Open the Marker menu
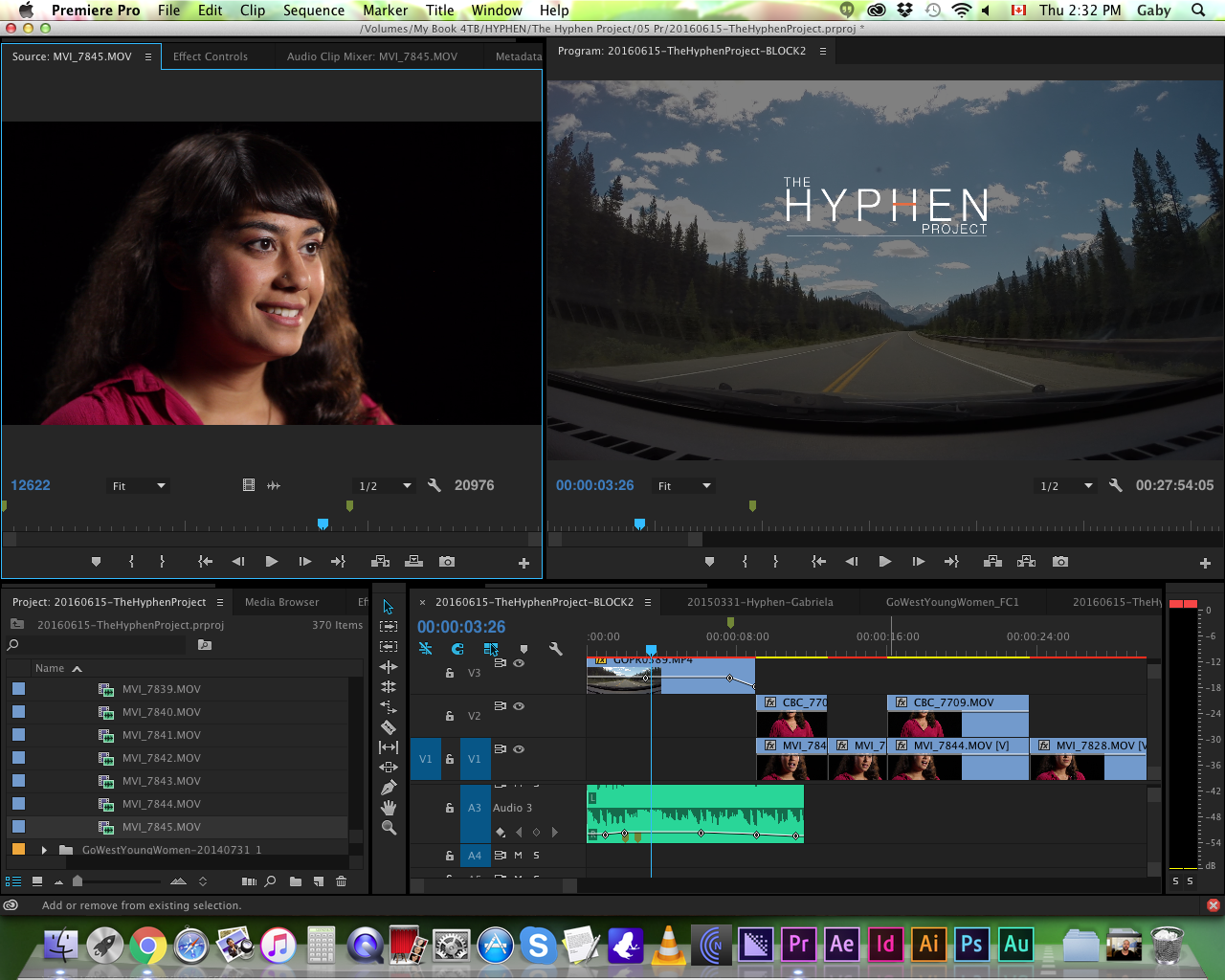 [x=385, y=10]
